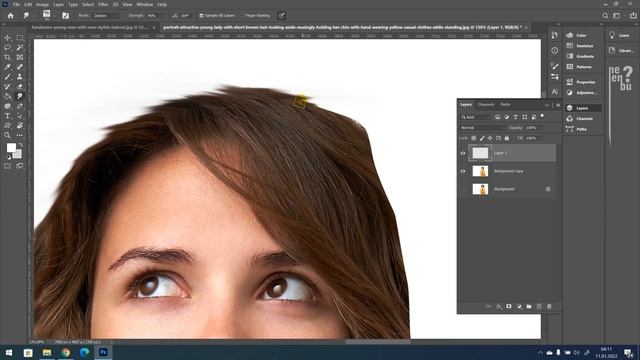Toggle Lock transparent pixels
This screenshot has height=360, width=640.
click(x=473, y=138)
